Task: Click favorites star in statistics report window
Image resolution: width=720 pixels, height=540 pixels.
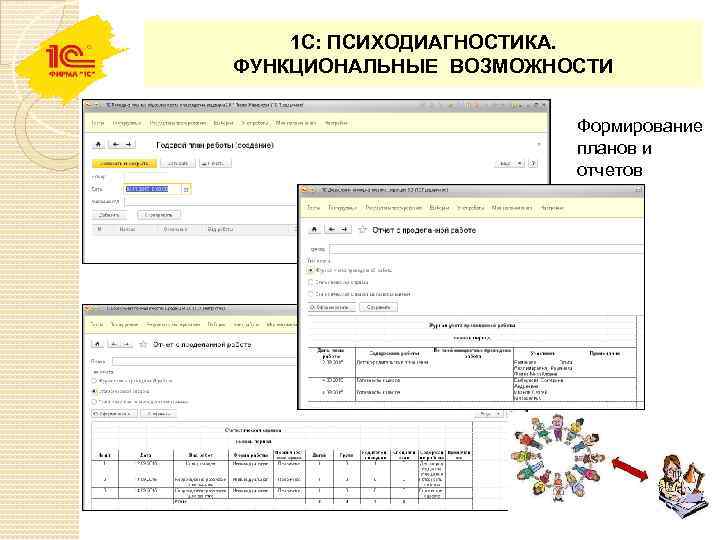Action: (143, 344)
